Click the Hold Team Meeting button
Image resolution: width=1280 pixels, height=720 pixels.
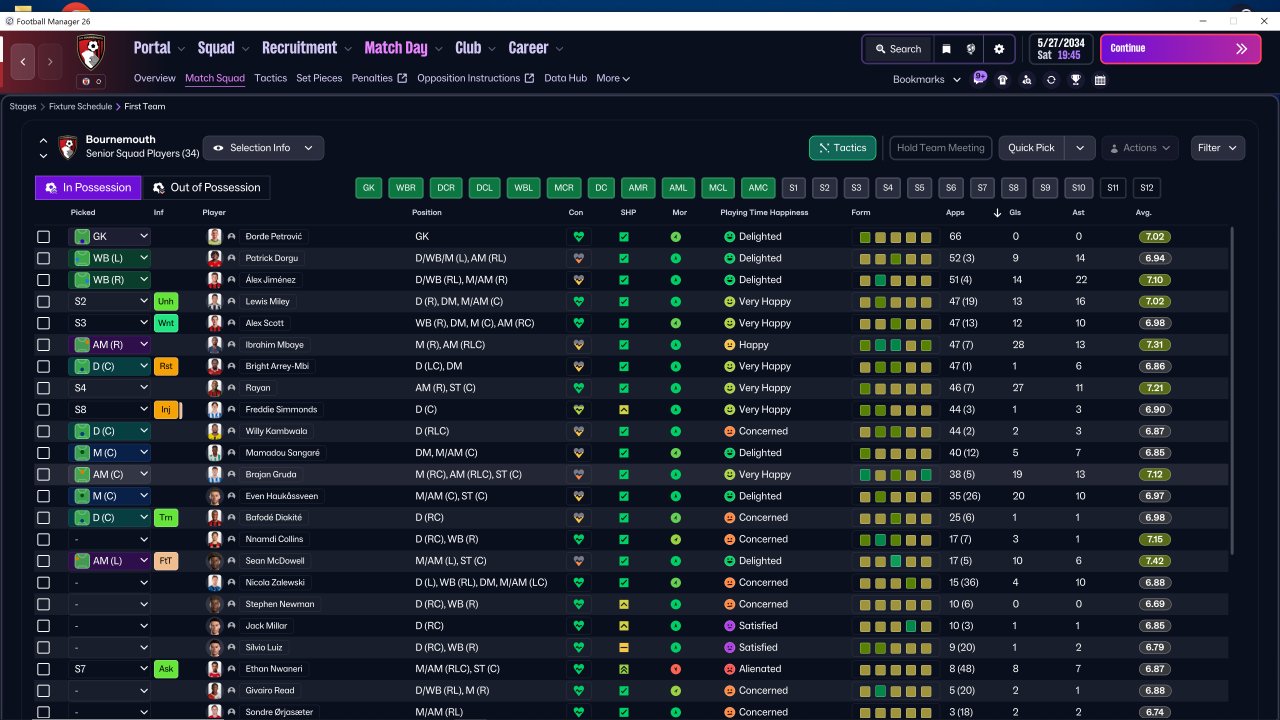pos(941,148)
